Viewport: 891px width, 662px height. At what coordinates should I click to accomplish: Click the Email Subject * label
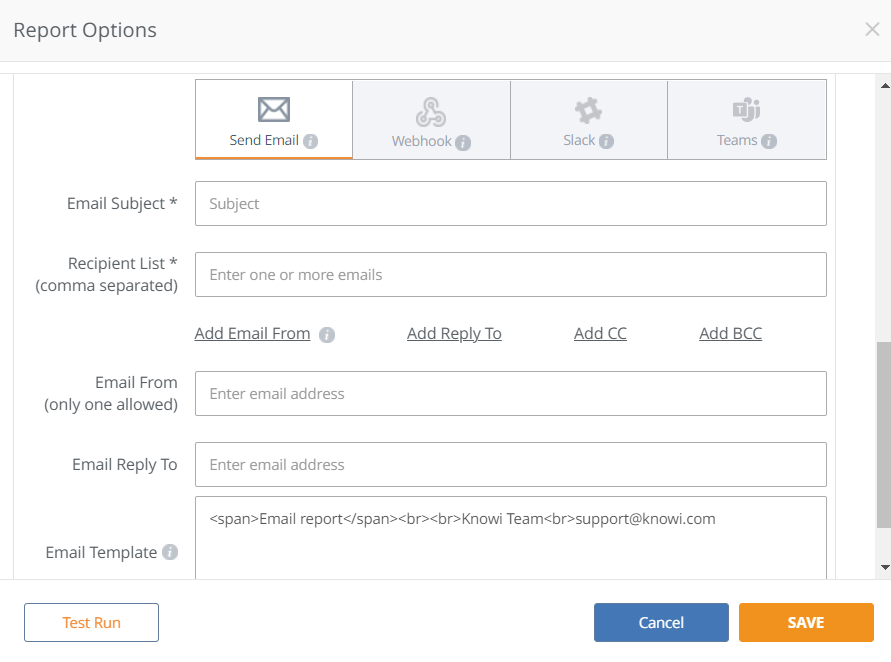click(x=122, y=203)
